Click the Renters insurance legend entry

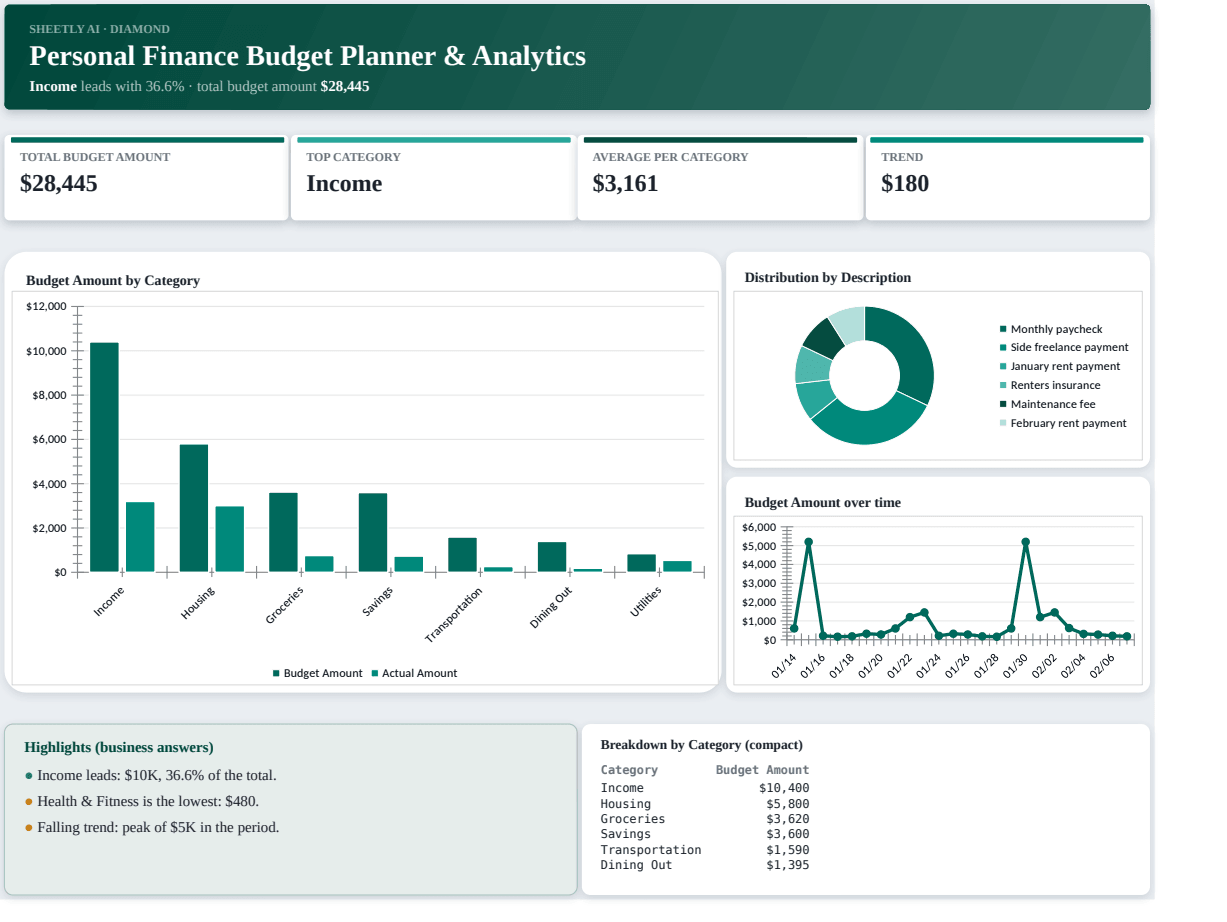[1050, 386]
